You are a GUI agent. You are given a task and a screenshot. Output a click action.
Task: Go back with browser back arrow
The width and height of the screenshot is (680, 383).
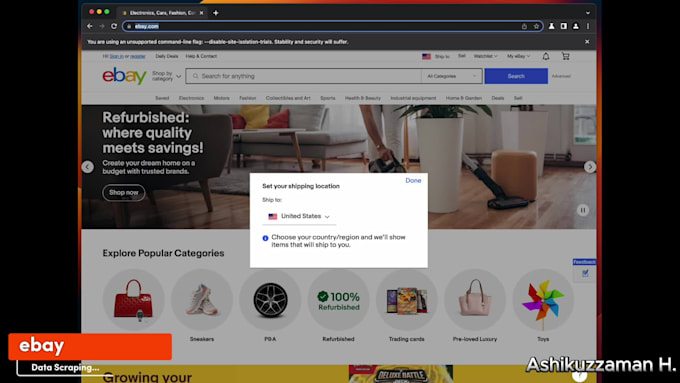point(90,26)
